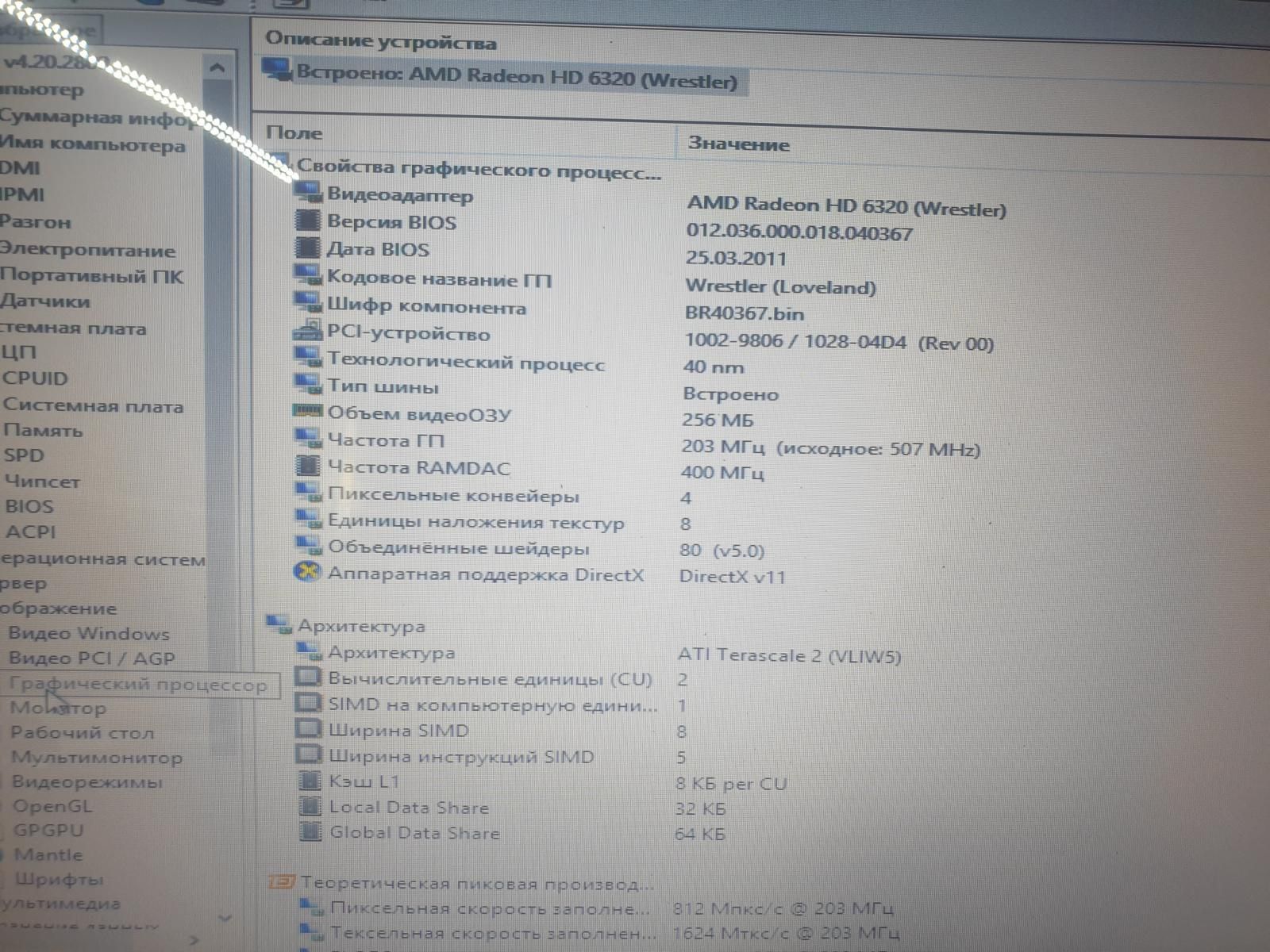Click the Архитектура section header icon
This screenshot has height=952, width=1270.
click(279, 625)
